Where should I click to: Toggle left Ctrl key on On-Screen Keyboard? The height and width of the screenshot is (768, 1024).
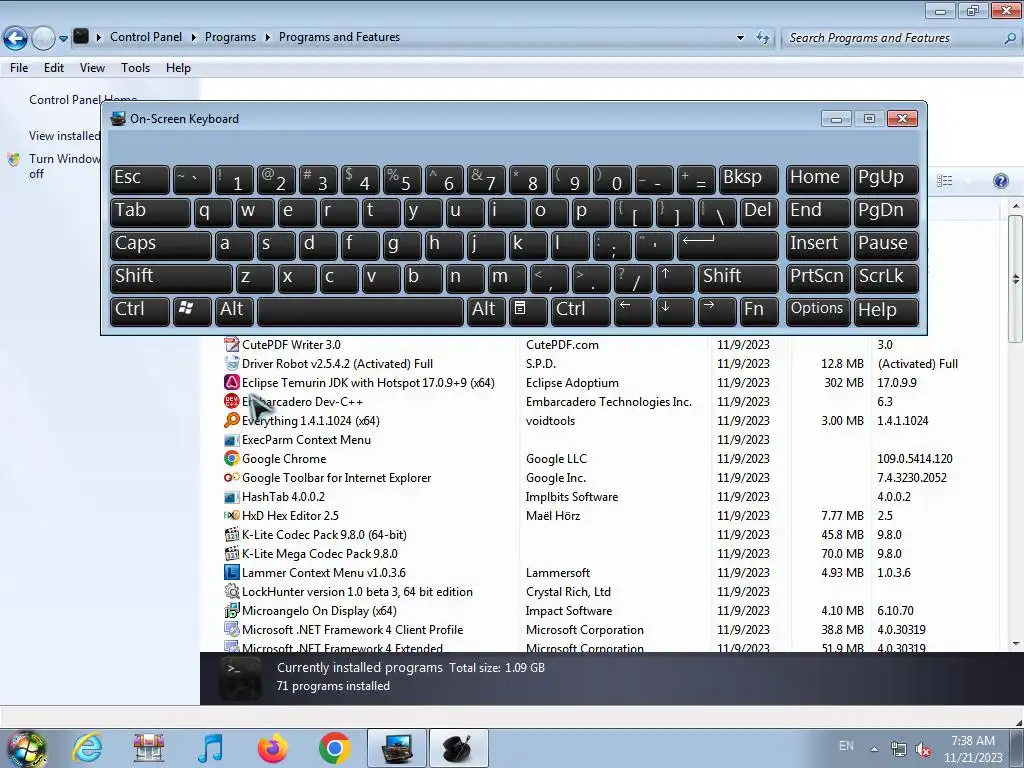[140, 310]
